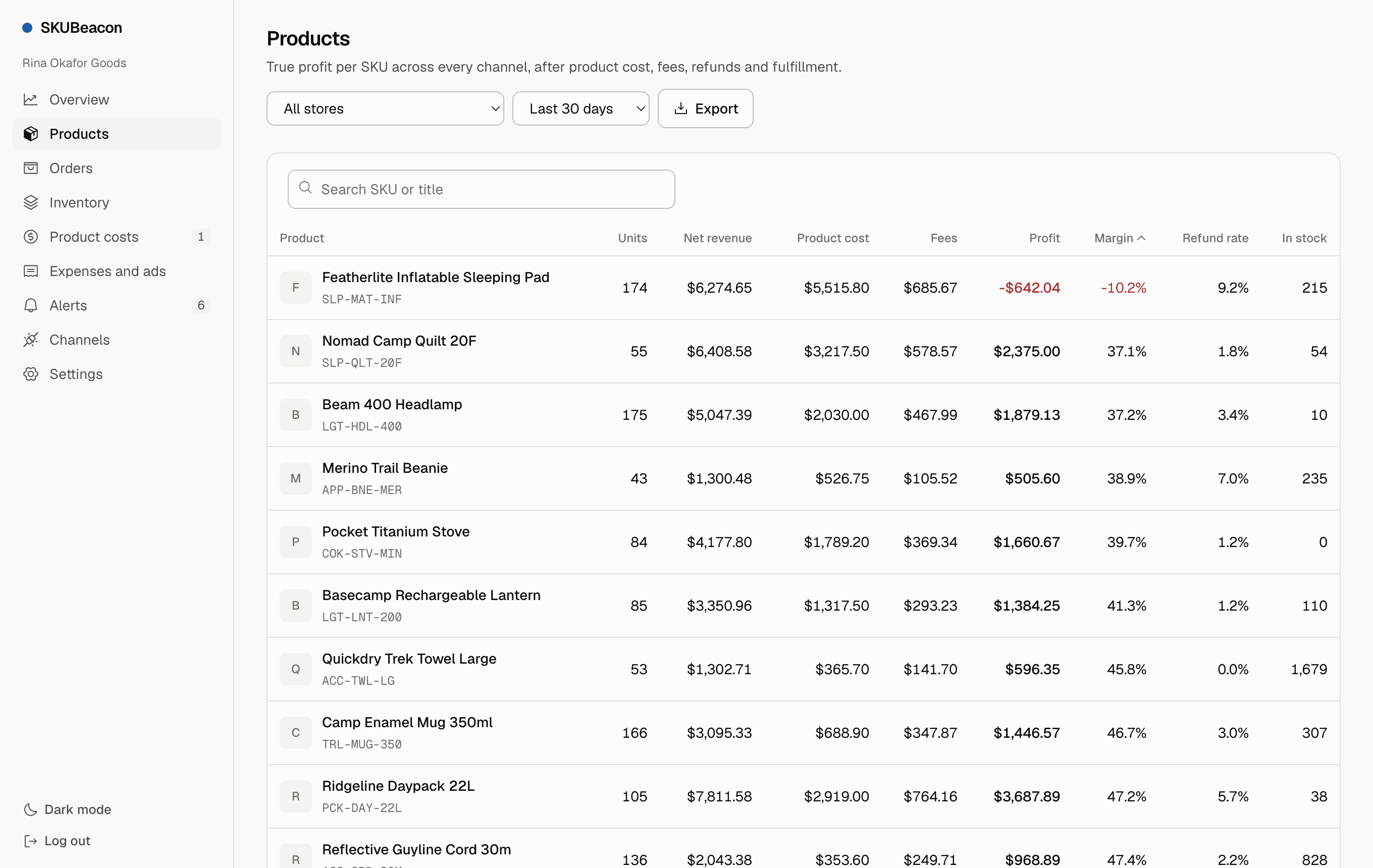1373x868 pixels.
Task: Click the Export download icon
Action: point(681,108)
